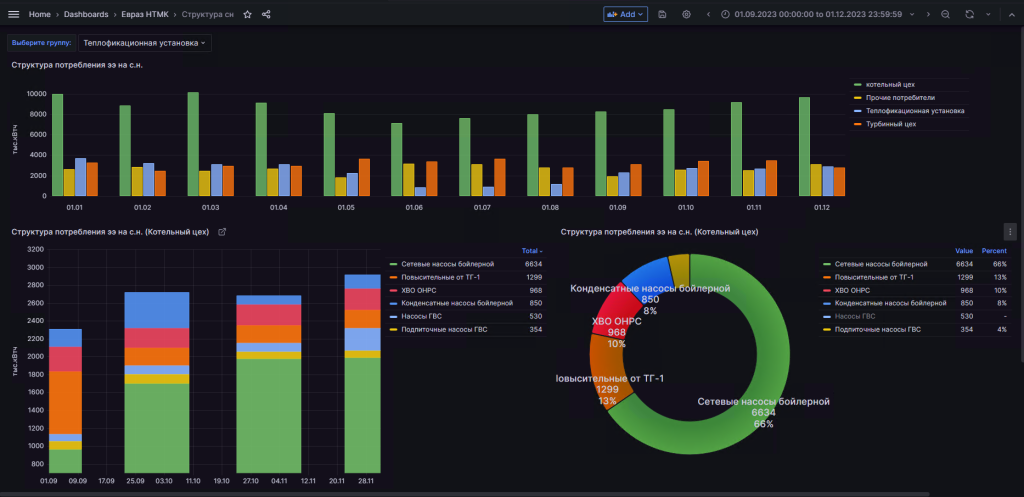Refresh the dashboard
The height and width of the screenshot is (497, 1024).
point(969,15)
